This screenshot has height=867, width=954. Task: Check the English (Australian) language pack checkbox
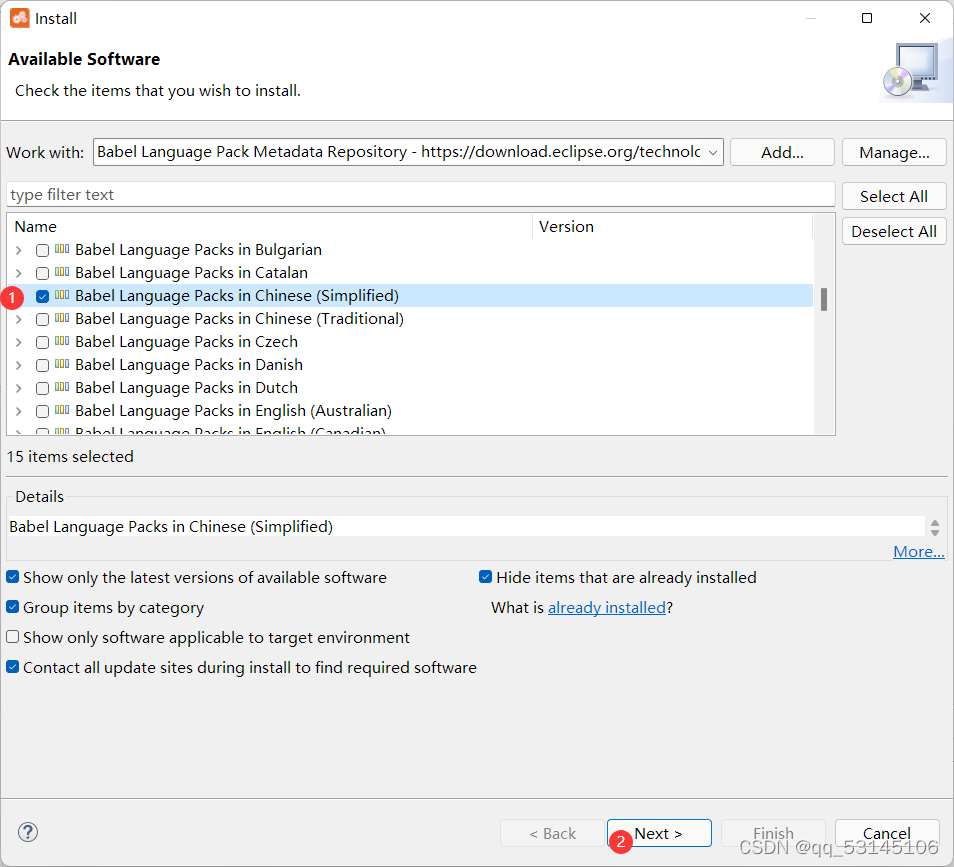coord(43,412)
